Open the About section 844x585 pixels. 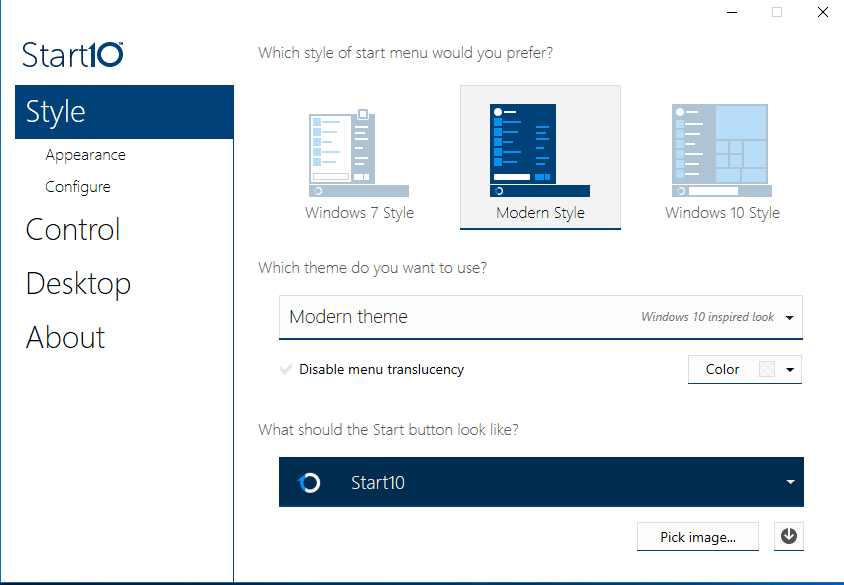point(65,337)
